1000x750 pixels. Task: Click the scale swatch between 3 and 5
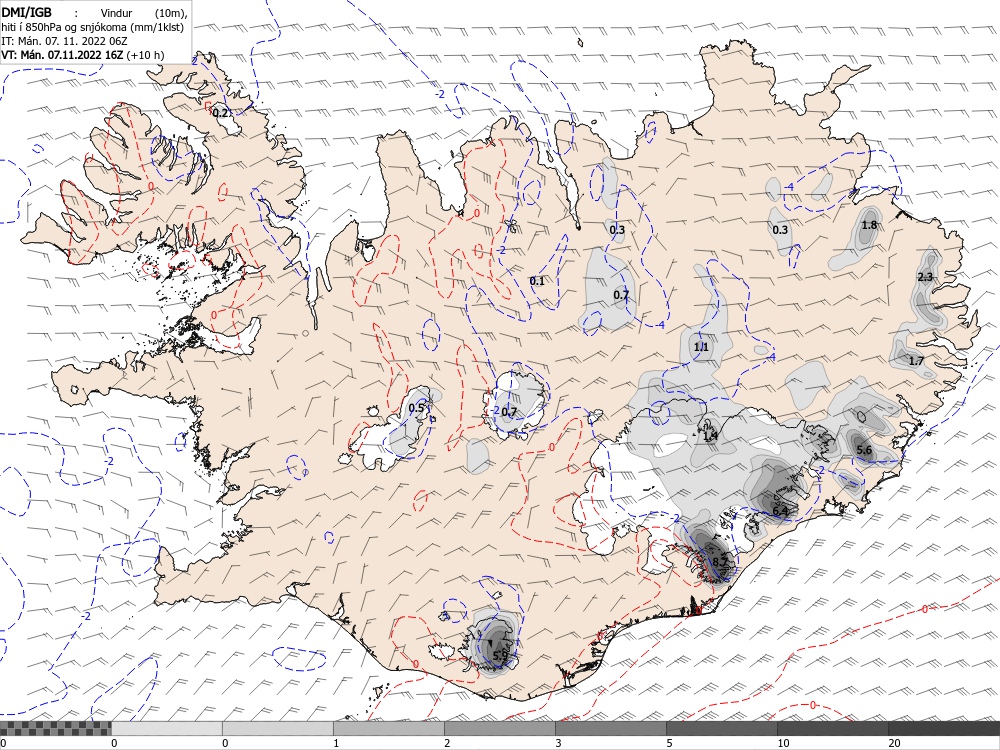click(610, 728)
